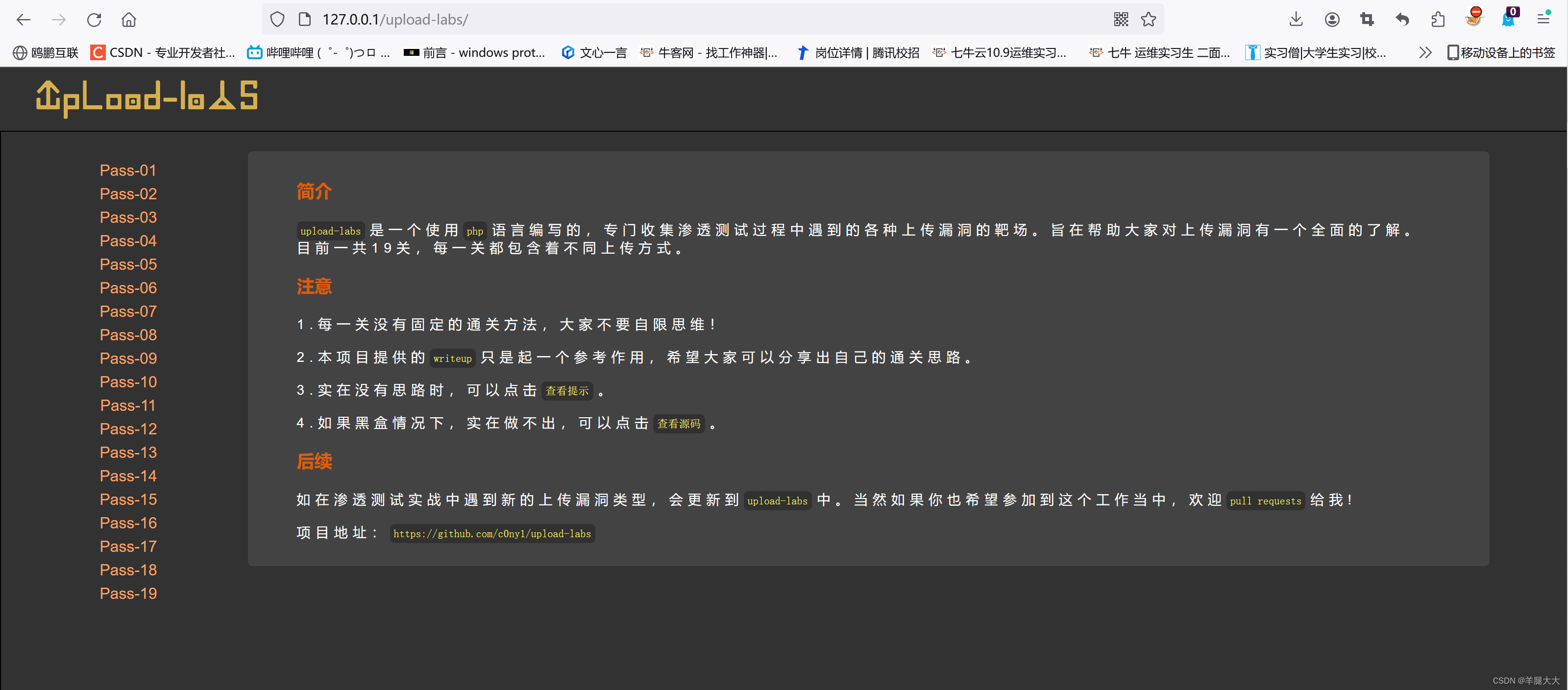Viewport: 1568px width, 690px height.
Task: Navigate to Pass-19
Action: coord(128,593)
